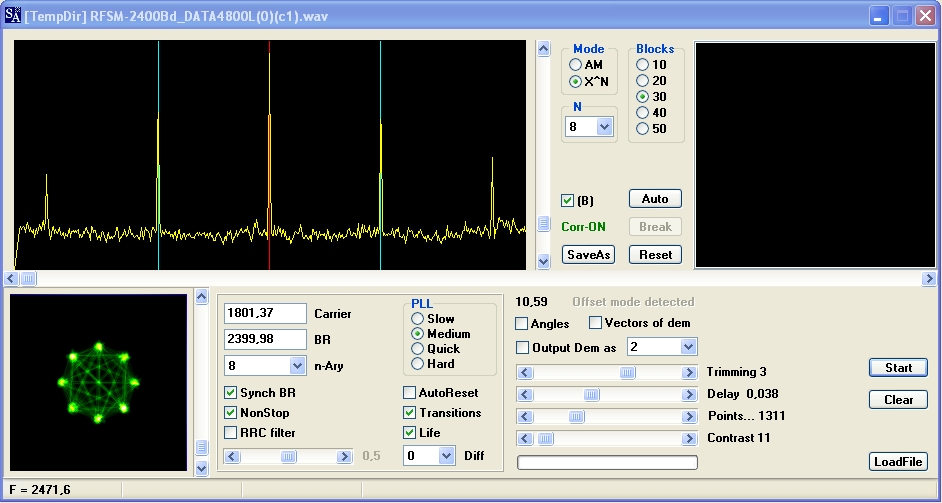Open the Output Dem as dropdown
Image resolution: width=942 pixels, height=503 pixels.
[x=688, y=347]
